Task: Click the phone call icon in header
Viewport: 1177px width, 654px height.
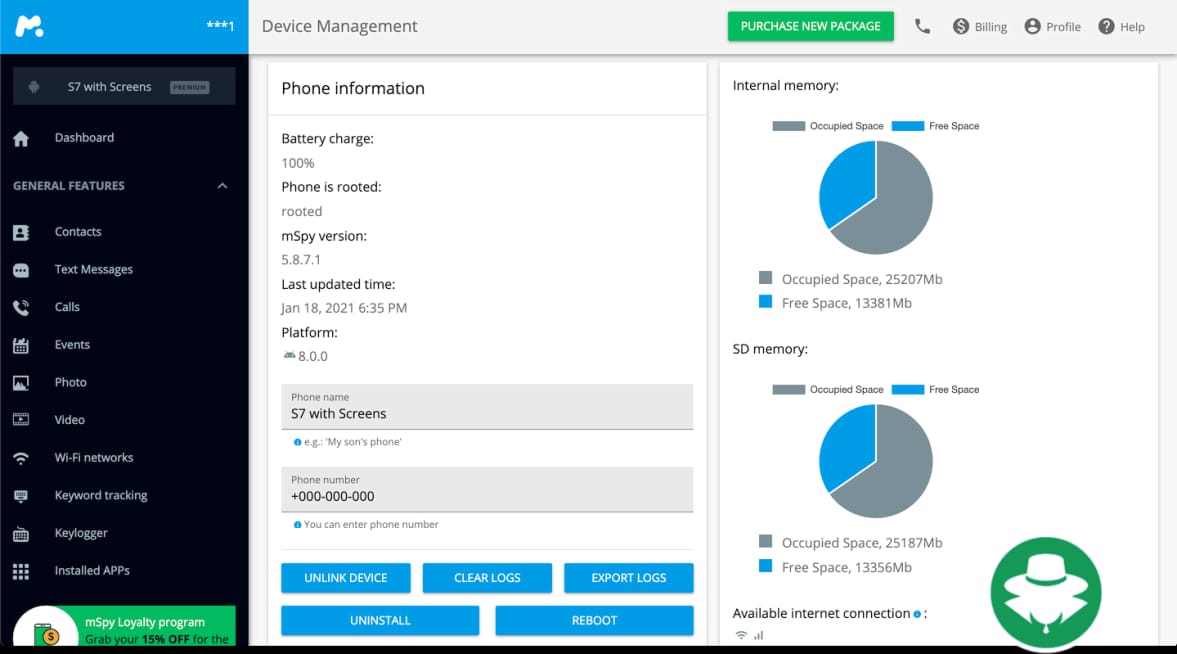Action: (922, 27)
